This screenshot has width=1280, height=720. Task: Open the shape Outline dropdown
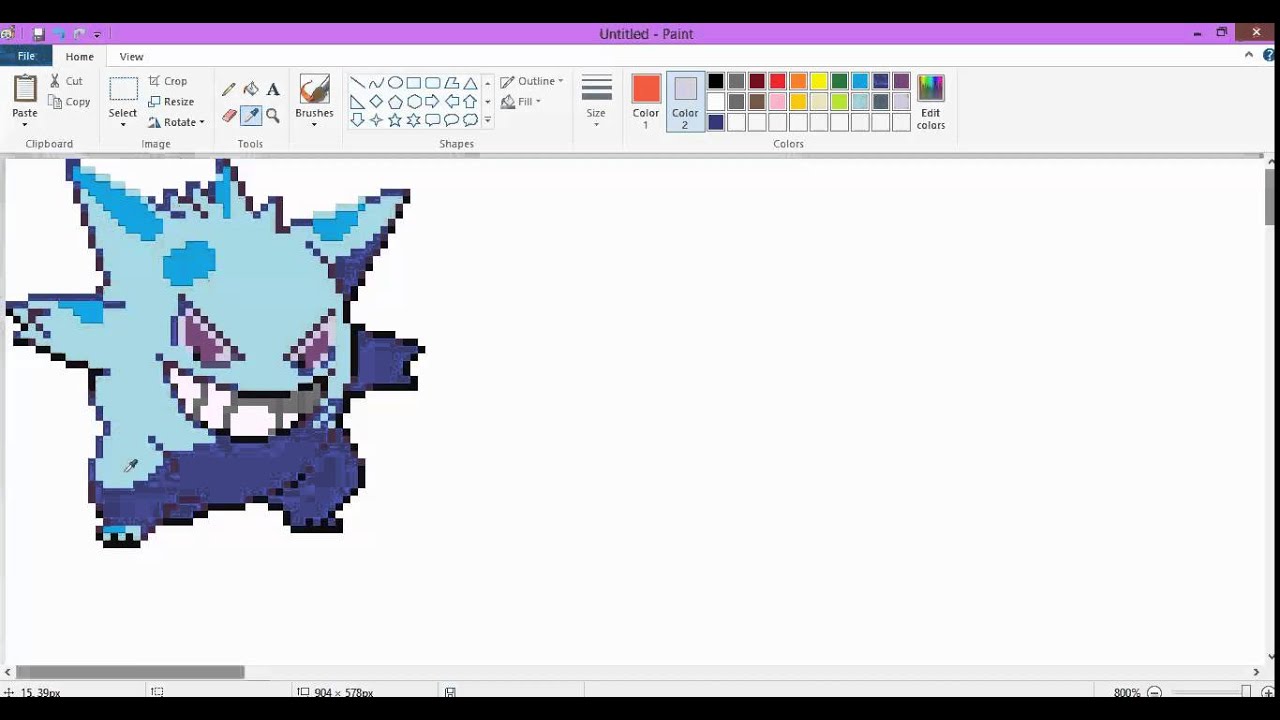(x=532, y=81)
